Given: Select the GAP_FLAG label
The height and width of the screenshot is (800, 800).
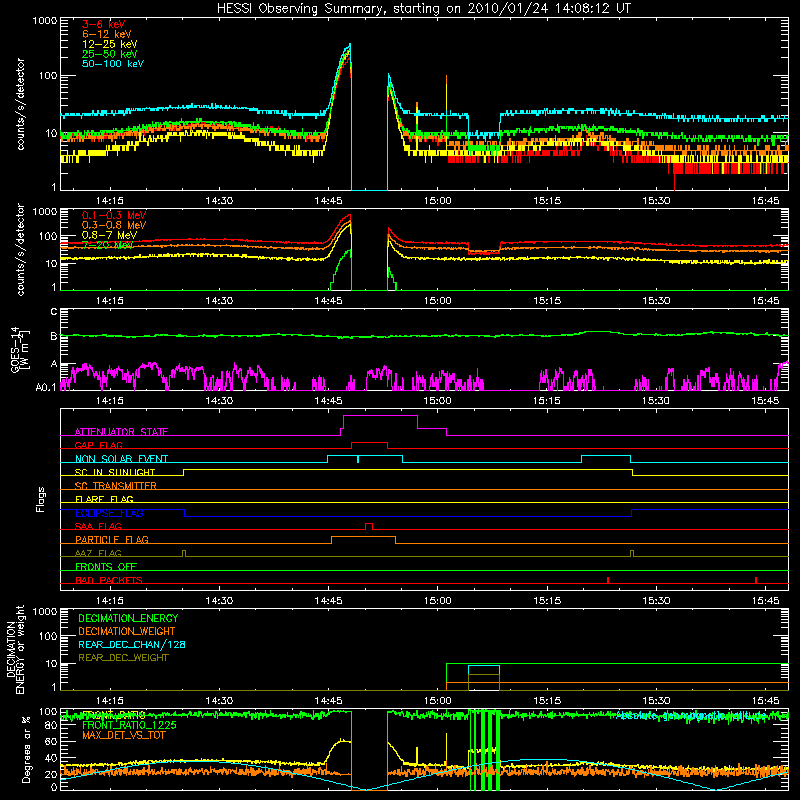Looking at the screenshot, I should pyautogui.click(x=99, y=445).
